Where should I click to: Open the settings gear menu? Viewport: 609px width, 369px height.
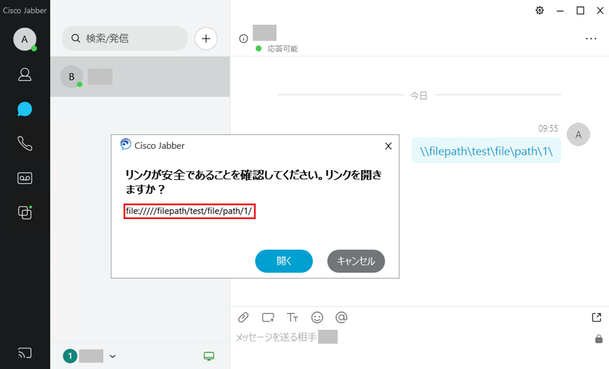pyautogui.click(x=539, y=10)
